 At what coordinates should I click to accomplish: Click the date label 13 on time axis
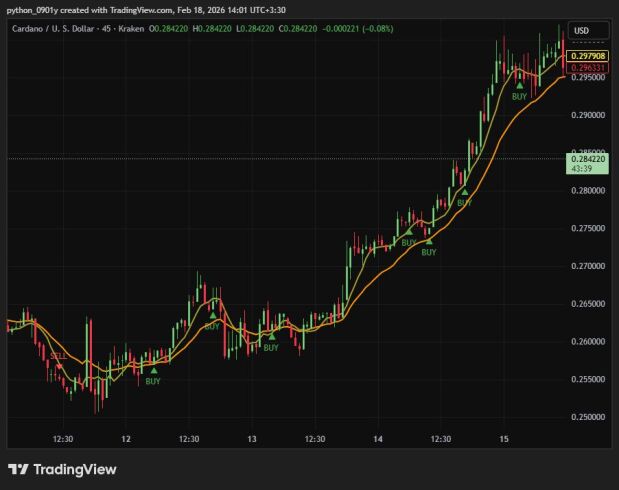252,439
